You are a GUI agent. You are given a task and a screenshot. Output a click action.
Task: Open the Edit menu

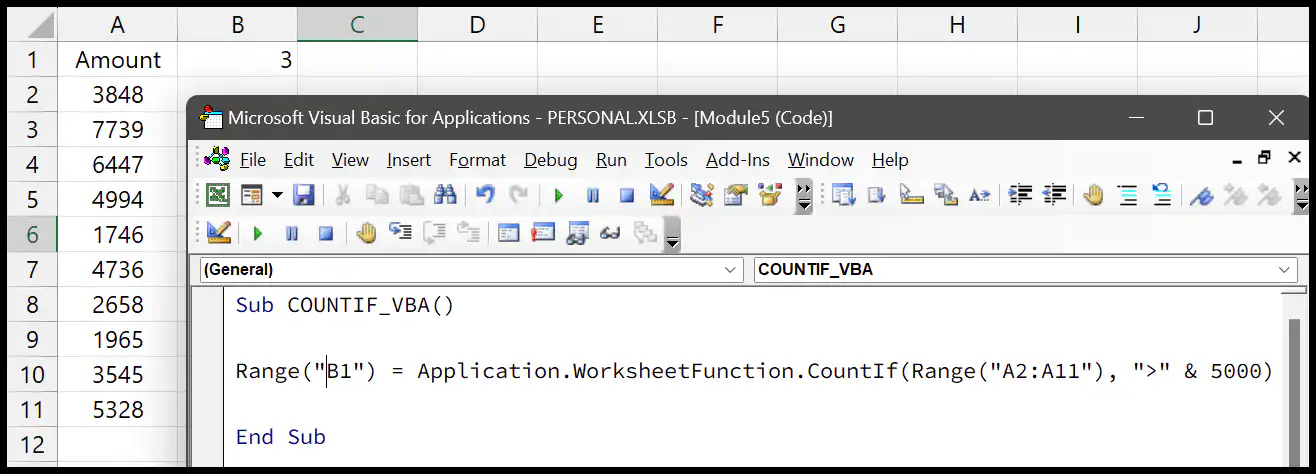(299, 160)
